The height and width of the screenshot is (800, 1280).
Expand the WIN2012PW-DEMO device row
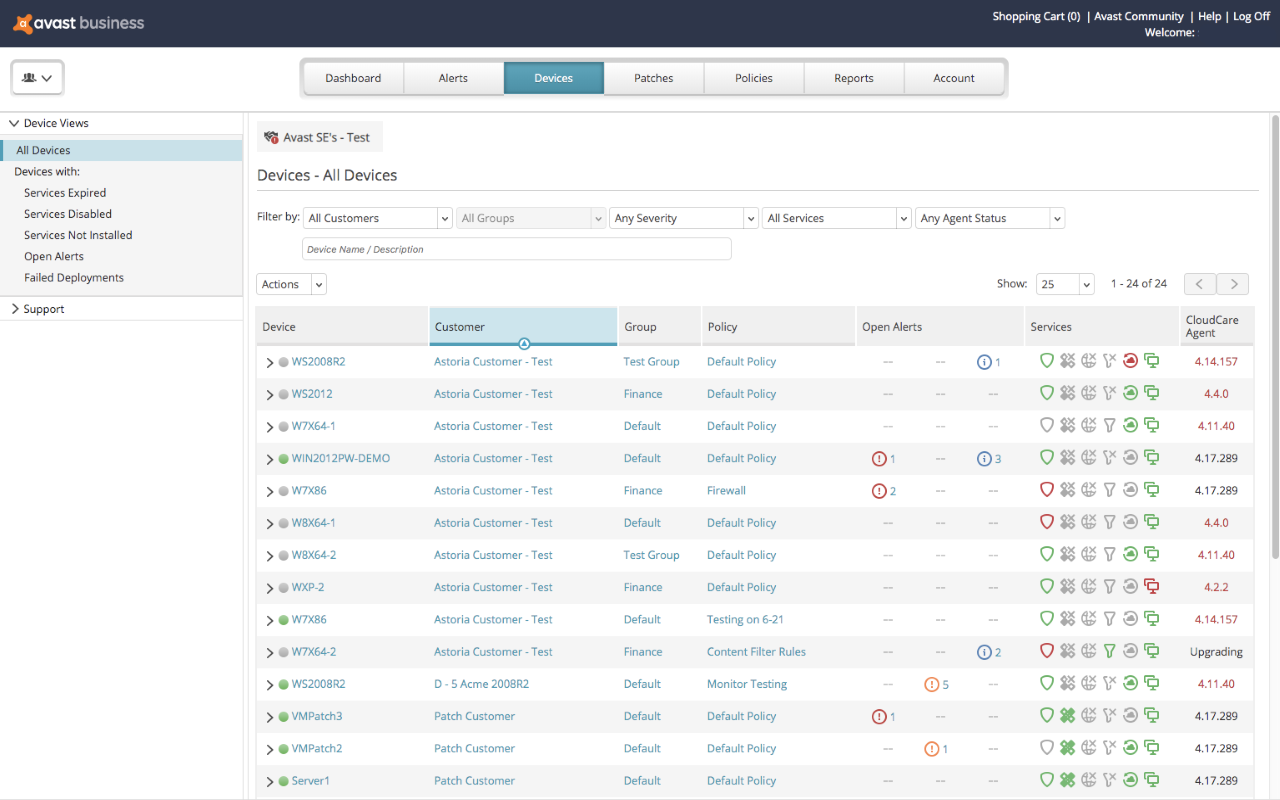pyautogui.click(x=270, y=459)
